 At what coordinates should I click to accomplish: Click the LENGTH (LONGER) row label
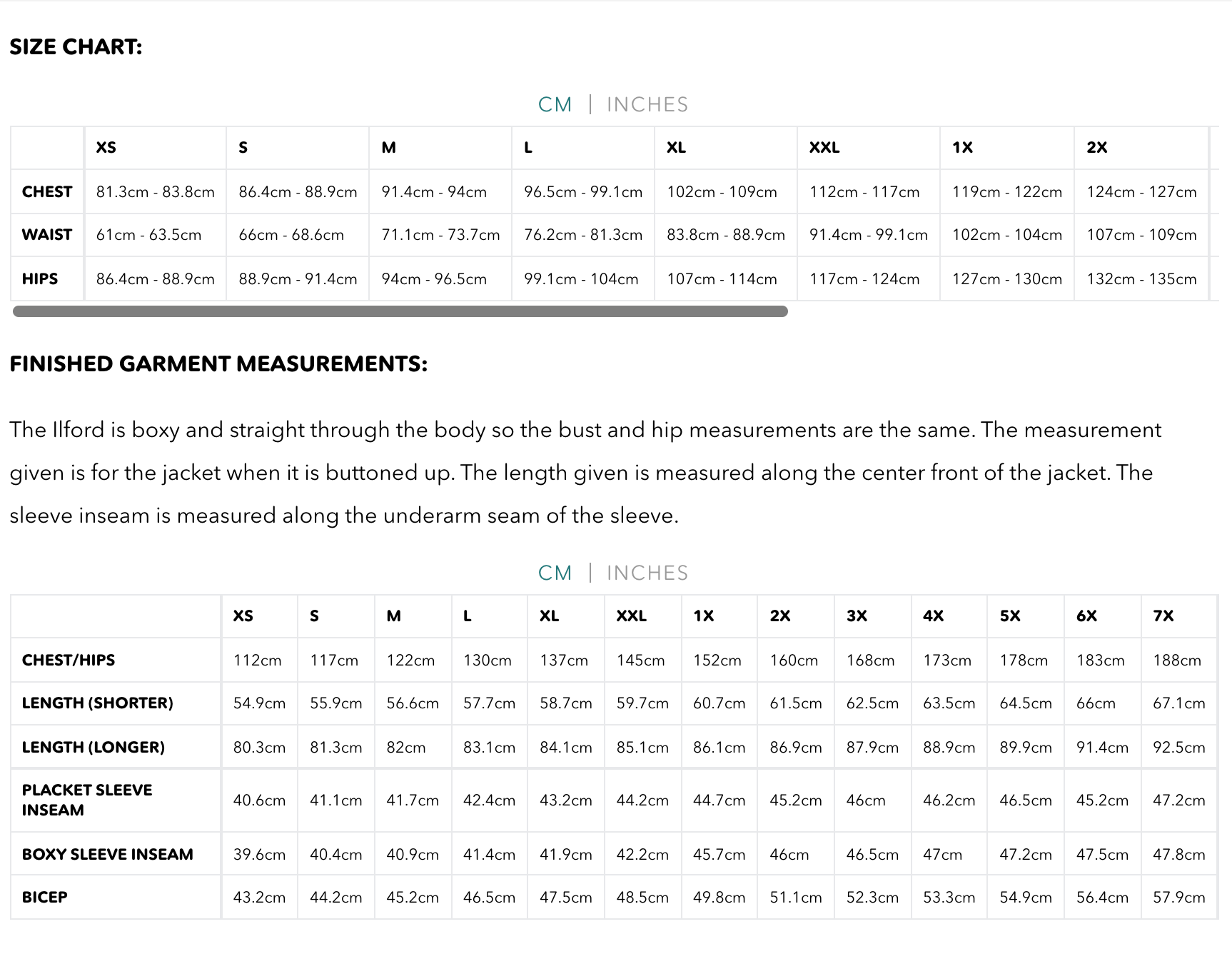point(94,748)
